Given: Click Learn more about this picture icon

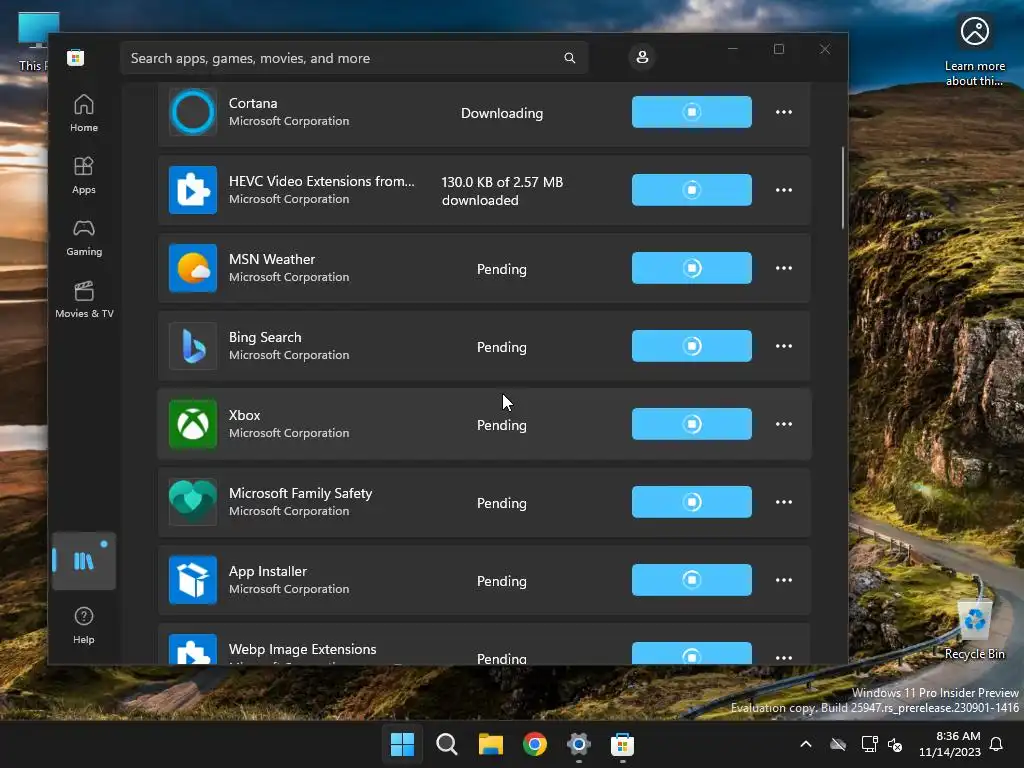Looking at the screenshot, I should coord(974,51).
